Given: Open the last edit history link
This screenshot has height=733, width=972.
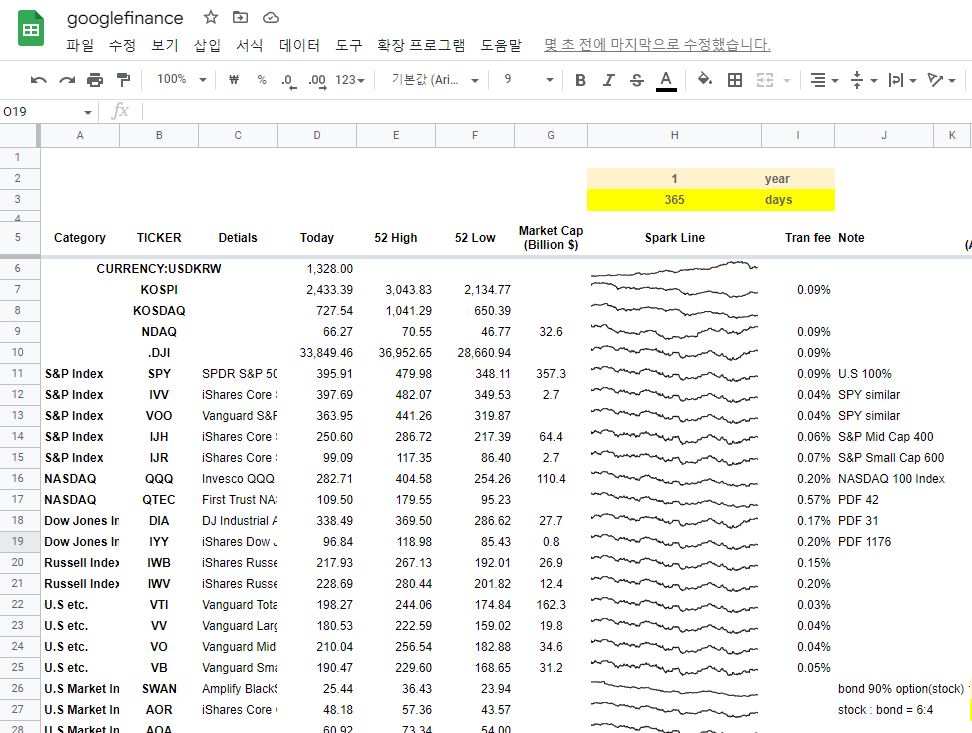Looking at the screenshot, I should tap(657, 45).
